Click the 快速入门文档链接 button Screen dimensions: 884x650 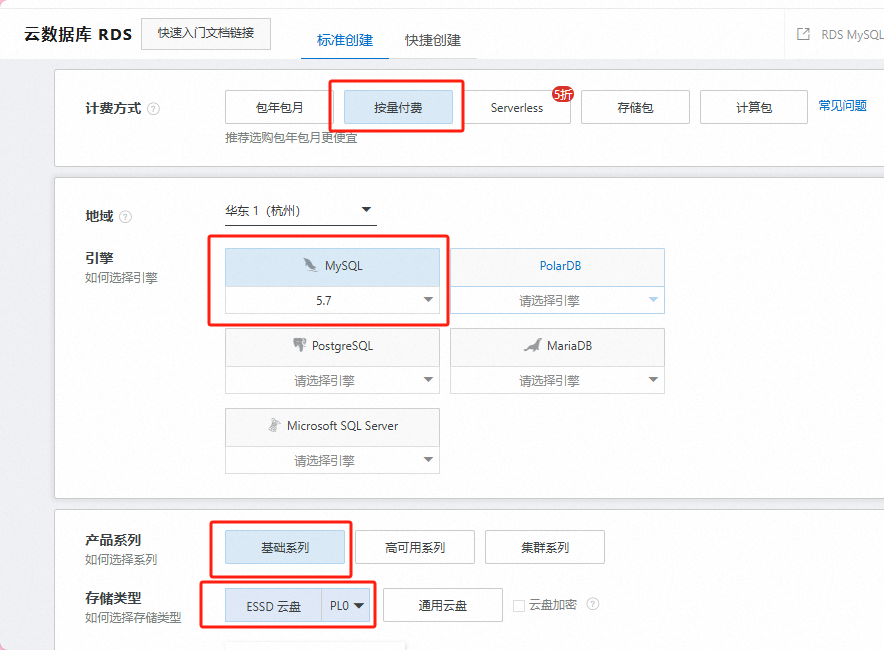click(206, 33)
